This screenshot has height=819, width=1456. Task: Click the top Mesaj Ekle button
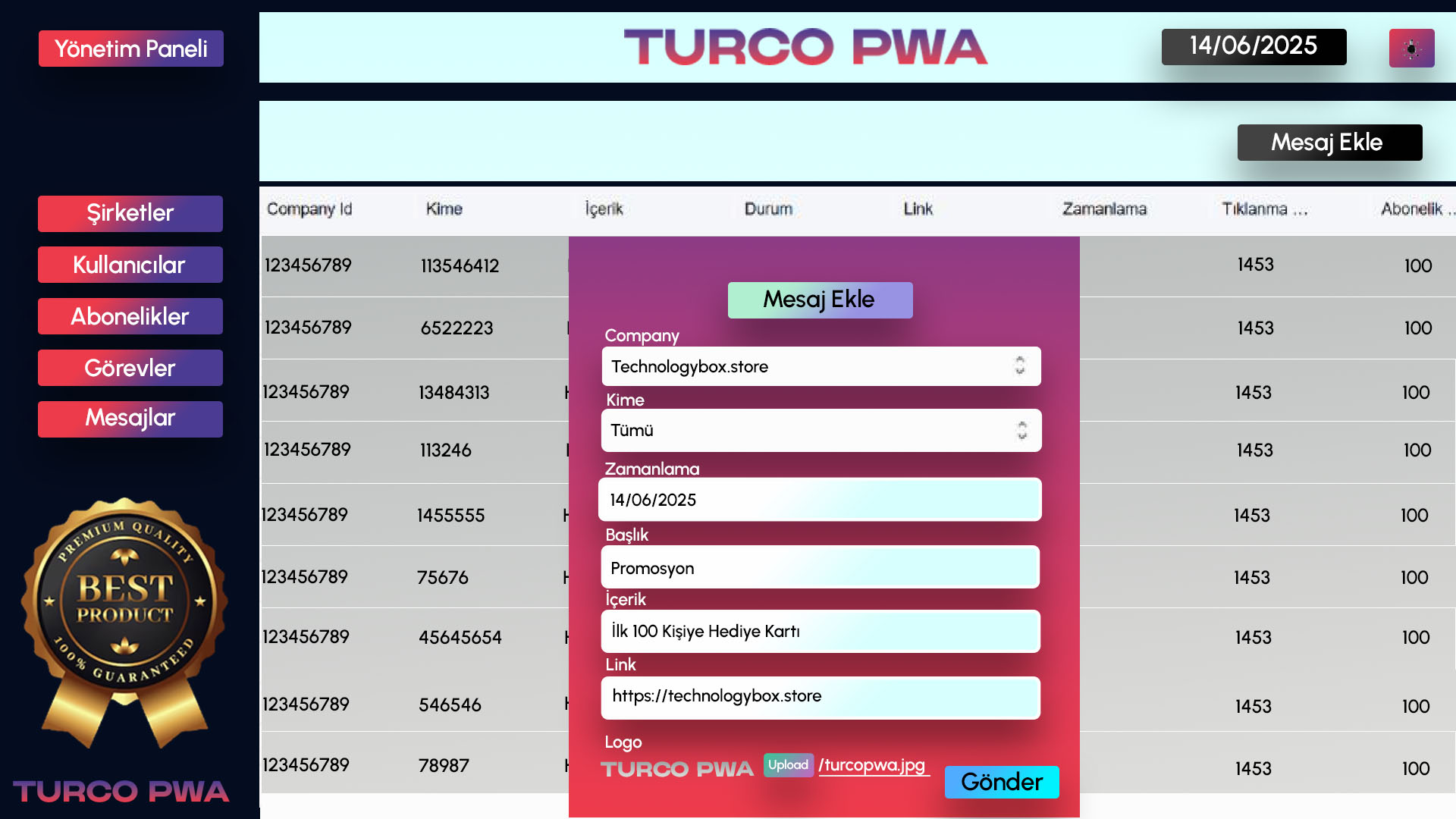[x=1329, y=143]
